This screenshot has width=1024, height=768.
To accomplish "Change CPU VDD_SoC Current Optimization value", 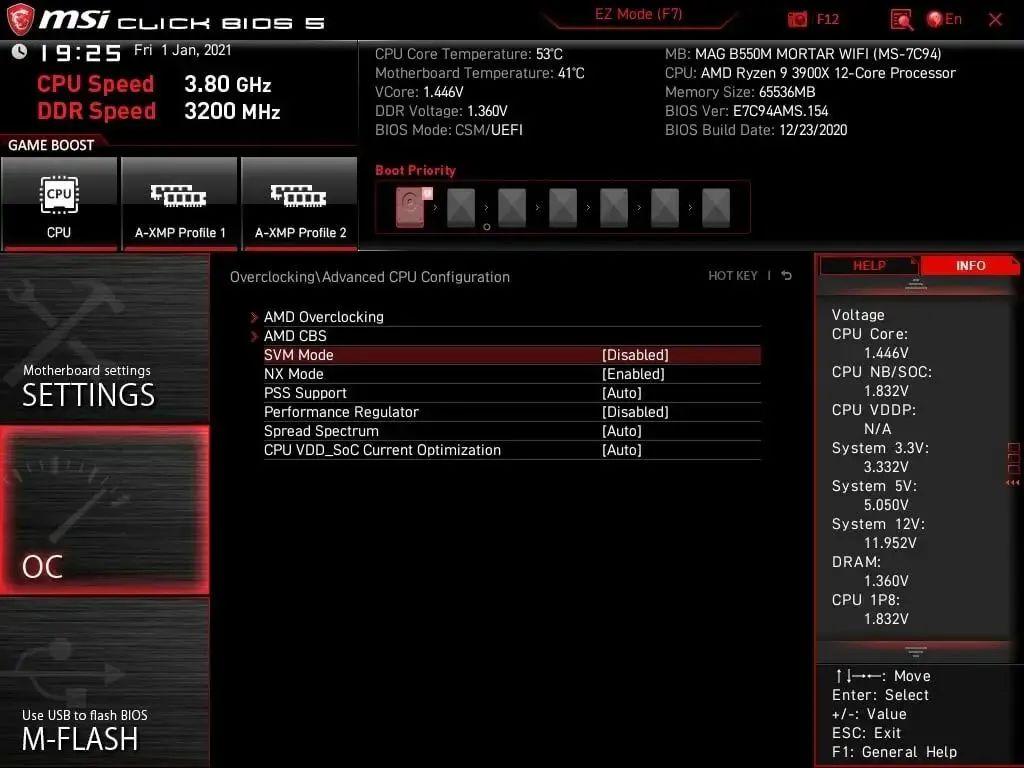I will [x=622, y=449].
